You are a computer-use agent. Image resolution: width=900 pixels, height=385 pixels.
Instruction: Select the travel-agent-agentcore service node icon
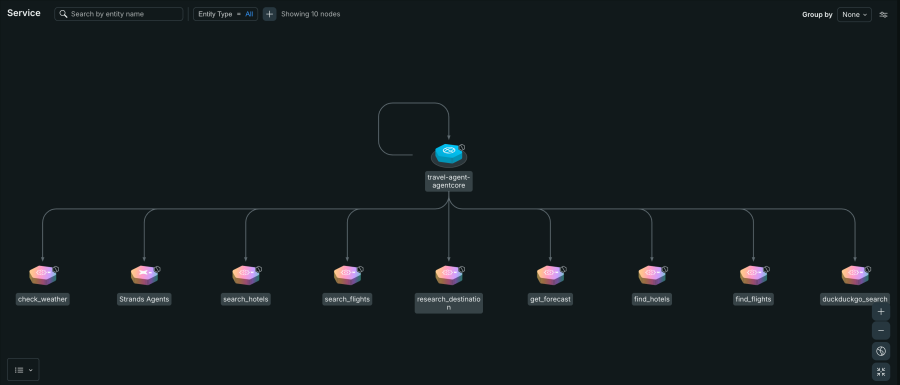pyautogui.click(x=448, y=155)
